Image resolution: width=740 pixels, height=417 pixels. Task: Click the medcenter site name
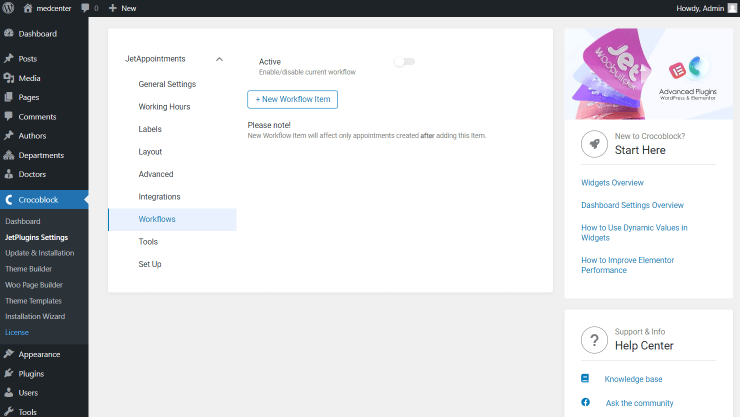click(54, 8)
